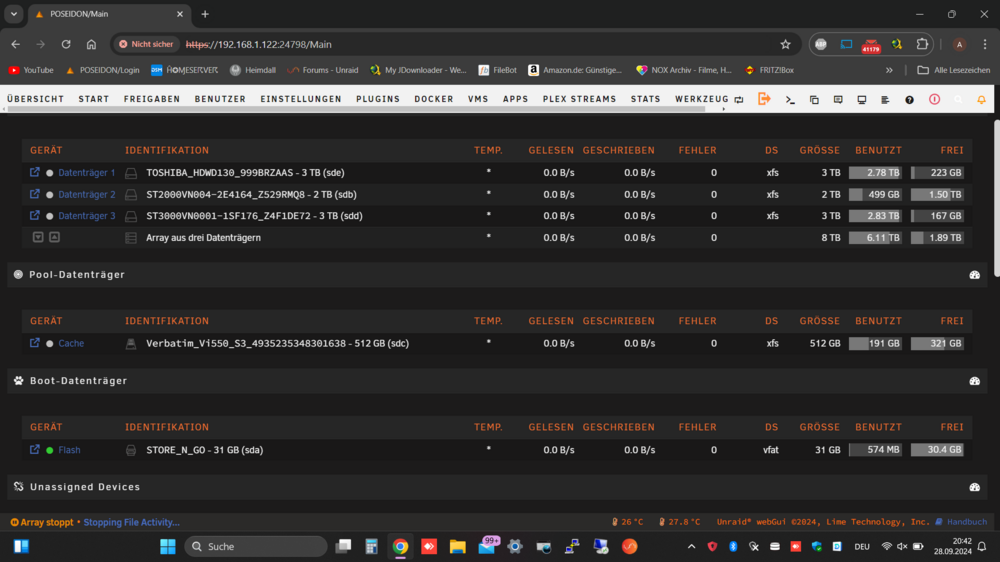Open the external link icon for Datenträger 1
Image resolution: width=1000 pixels, height=562 pixels.
click(x=34, y=172)
